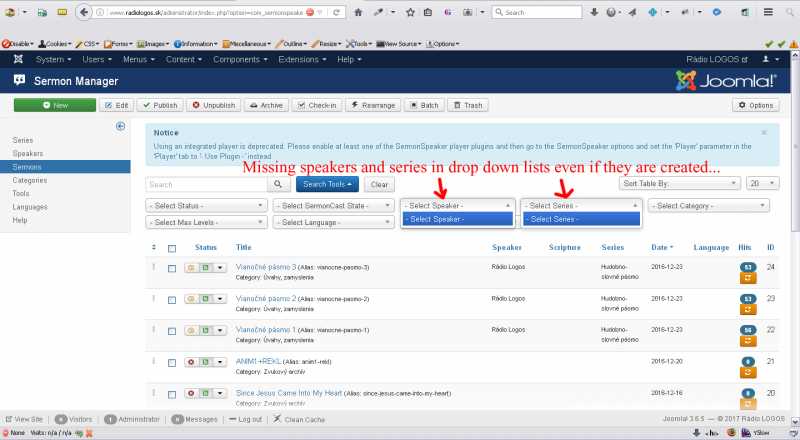Viewport: 800px width, 440px height.
Task: Click the green New button
Action: pos(55,105)
